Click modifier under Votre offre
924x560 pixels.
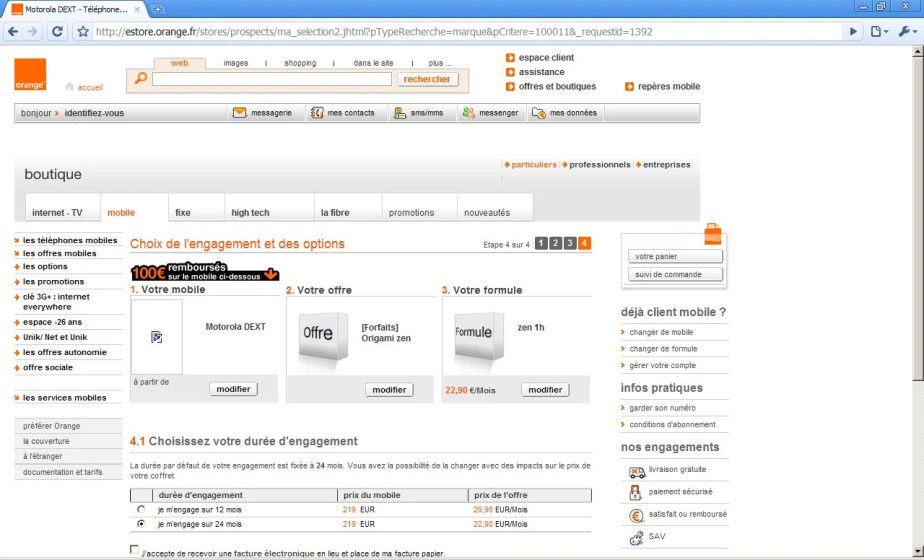point(389,390)
